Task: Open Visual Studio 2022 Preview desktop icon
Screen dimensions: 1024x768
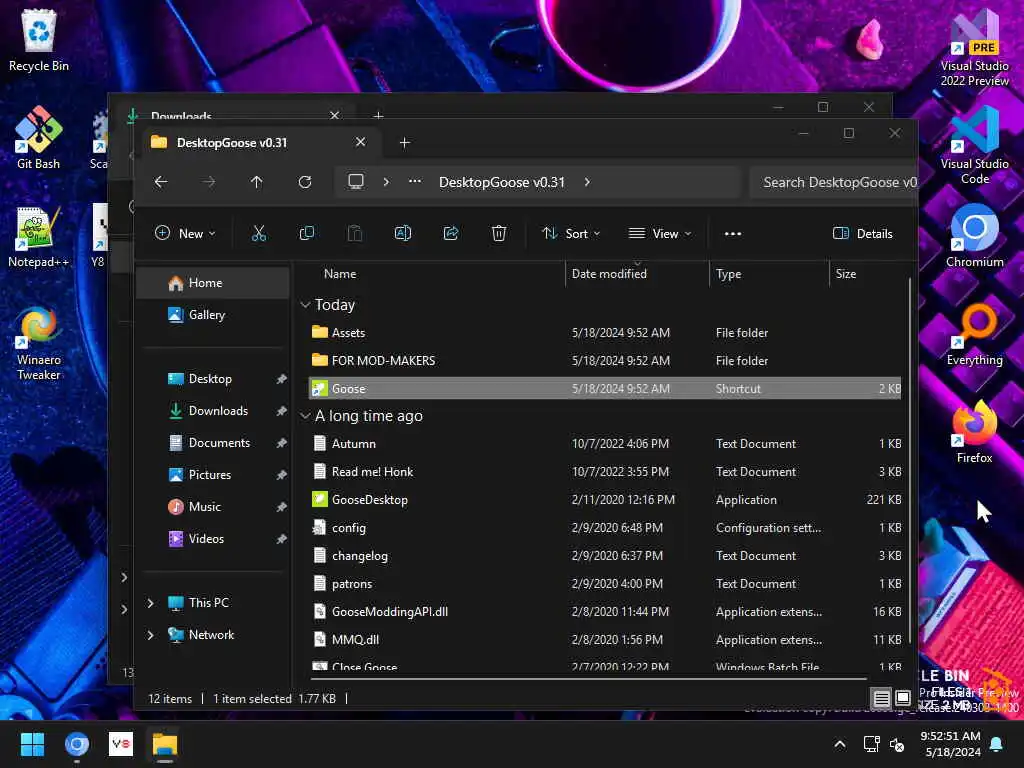Action: 974,49
